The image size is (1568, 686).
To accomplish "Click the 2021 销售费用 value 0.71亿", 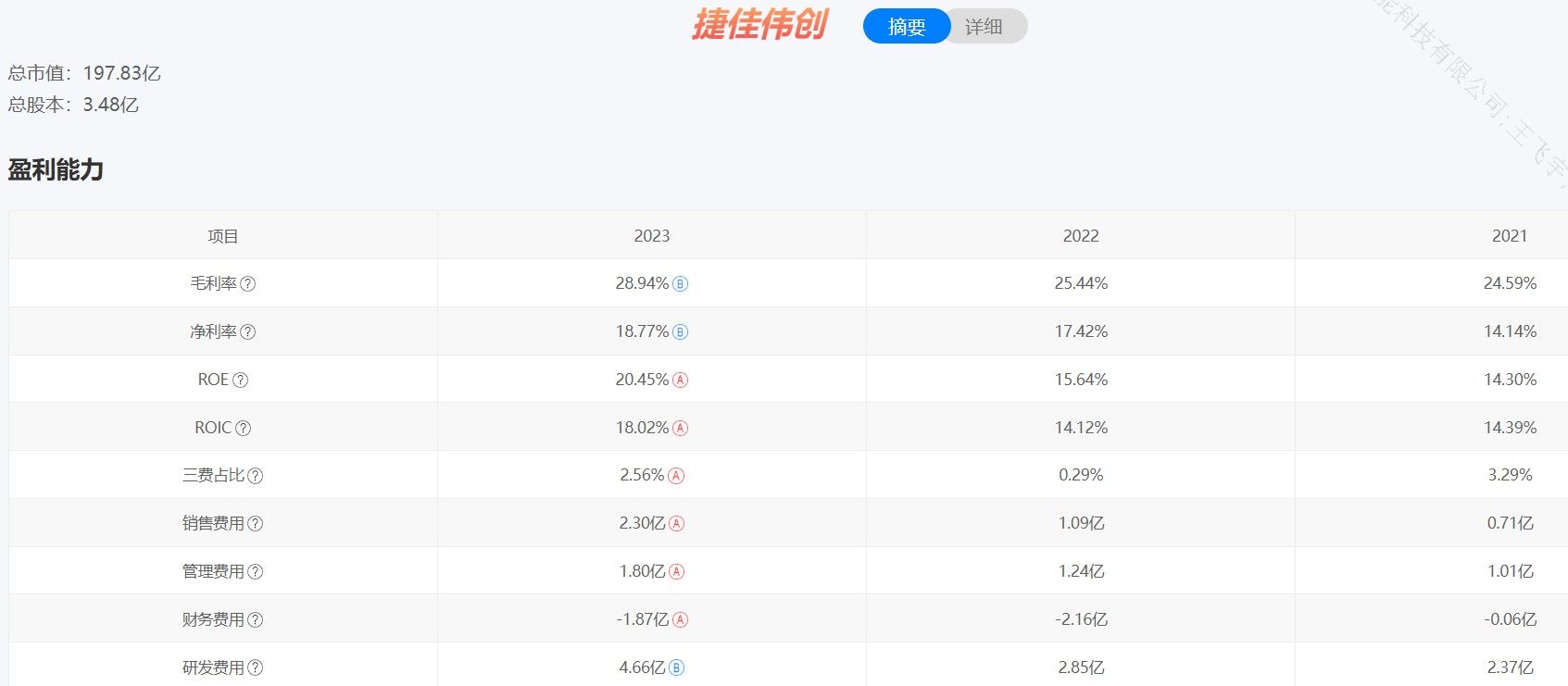I will [1510, 523].
